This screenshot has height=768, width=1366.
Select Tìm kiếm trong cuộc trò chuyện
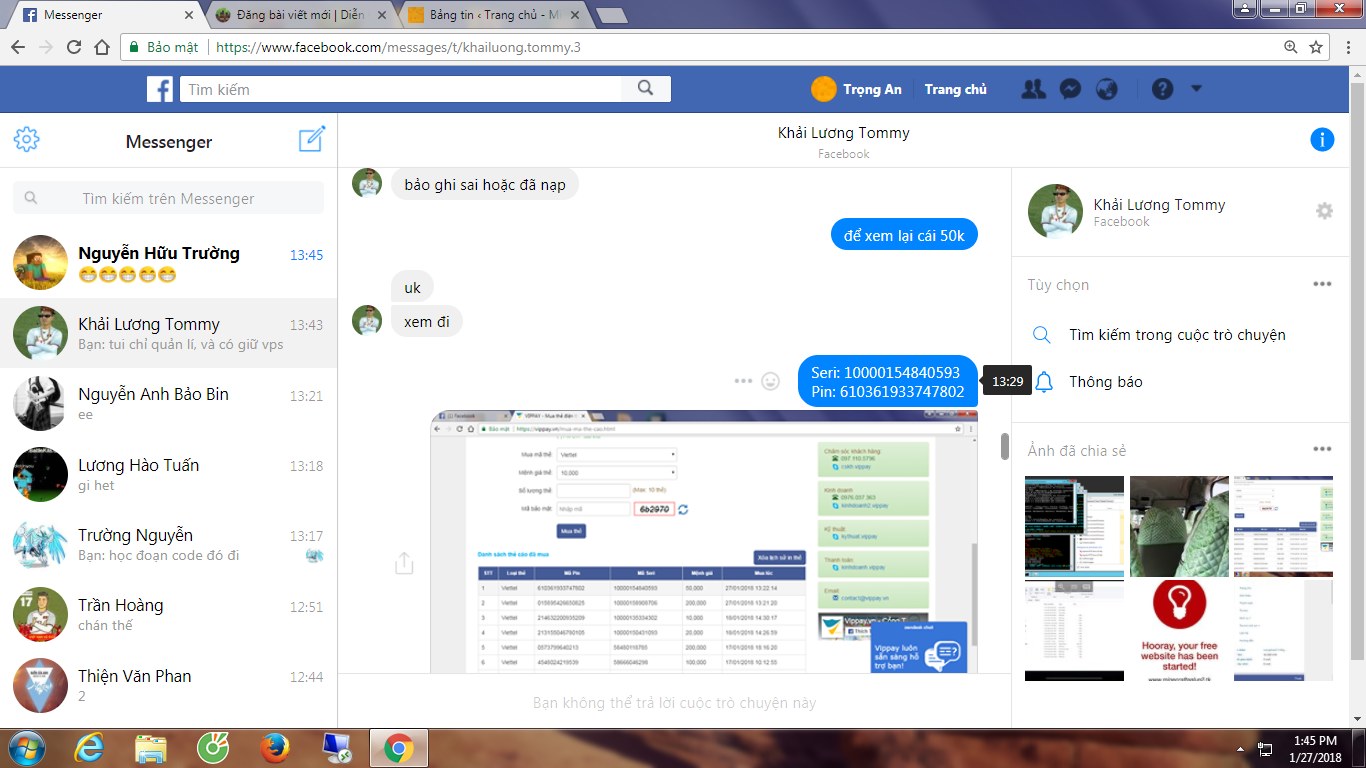tap(1177, 335)
